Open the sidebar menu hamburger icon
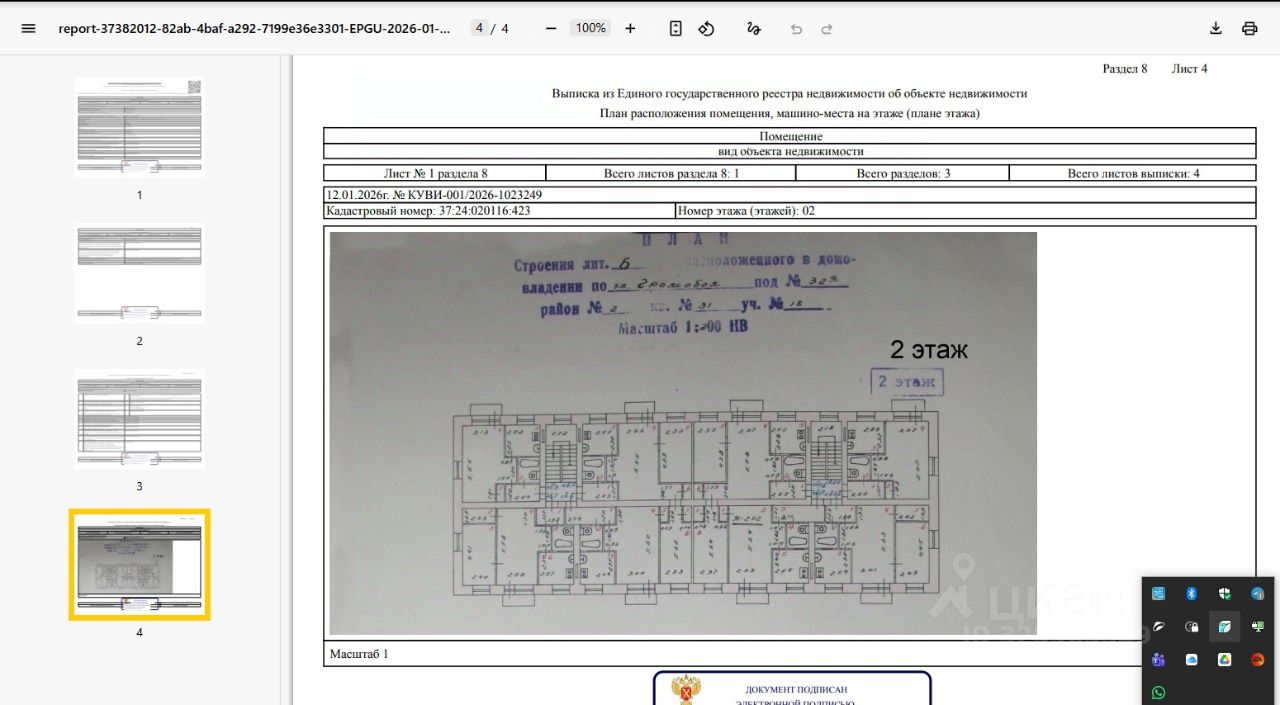This screenshot has height=705, width=1280. pos(28,28)
